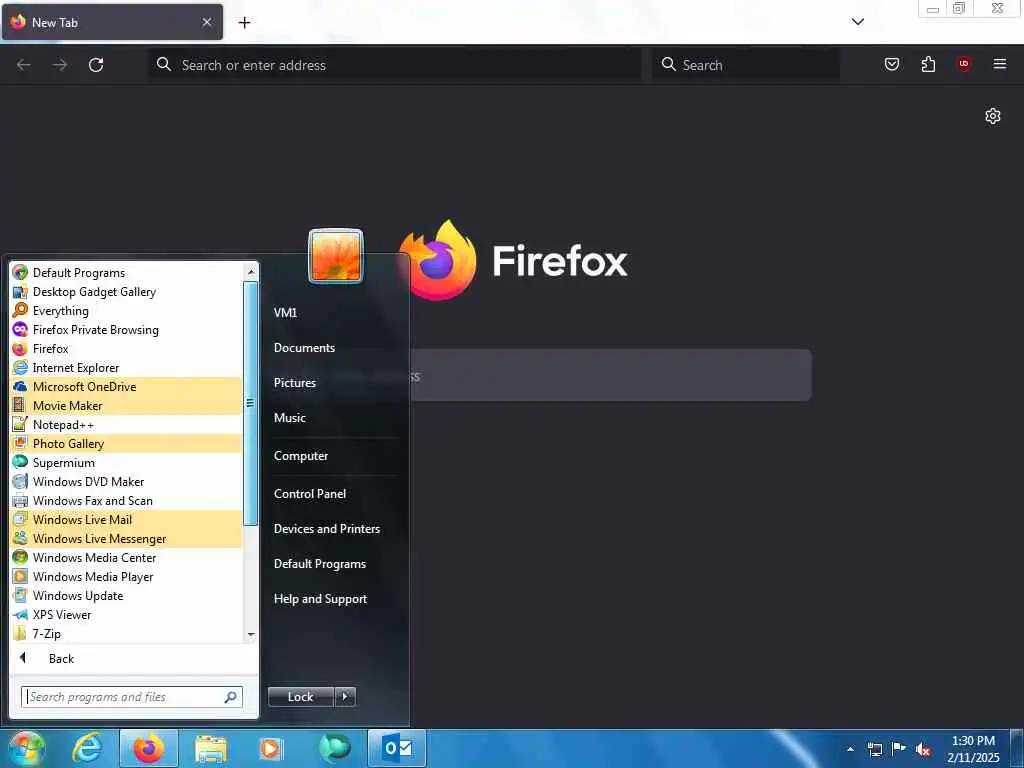Launch Movie Maker
The width and height of the screenshot is (1024, 768).
click(127, 405)
